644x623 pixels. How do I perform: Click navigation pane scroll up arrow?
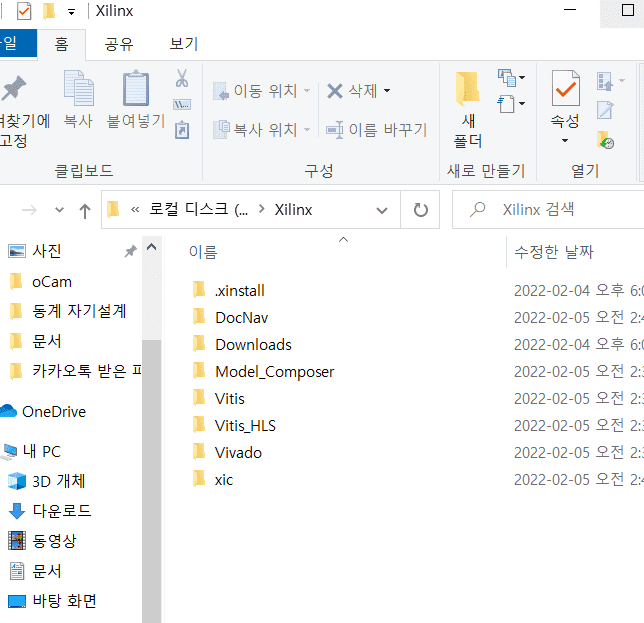click(x=152, y=247)
